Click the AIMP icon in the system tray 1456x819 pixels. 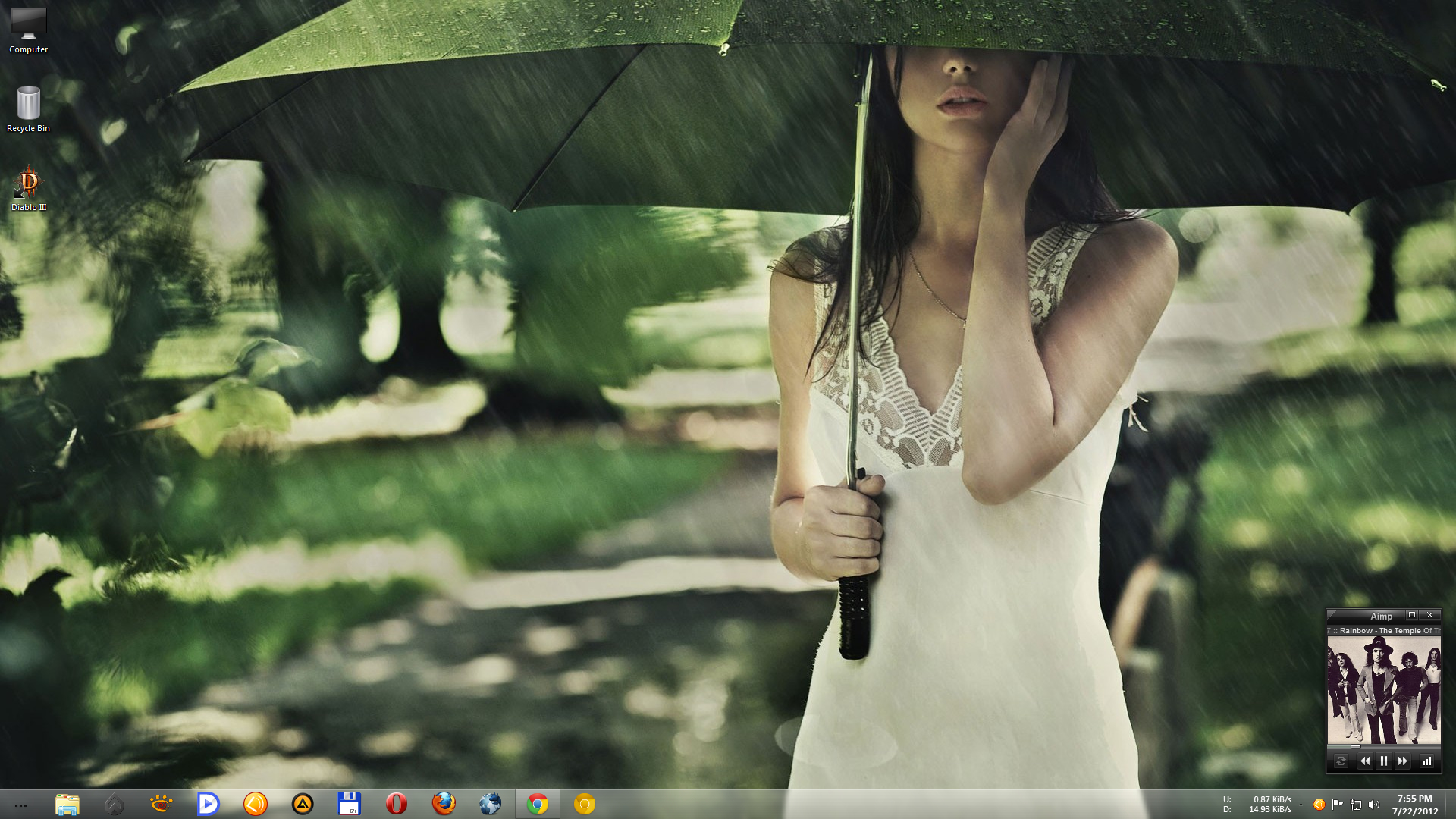1319,805
